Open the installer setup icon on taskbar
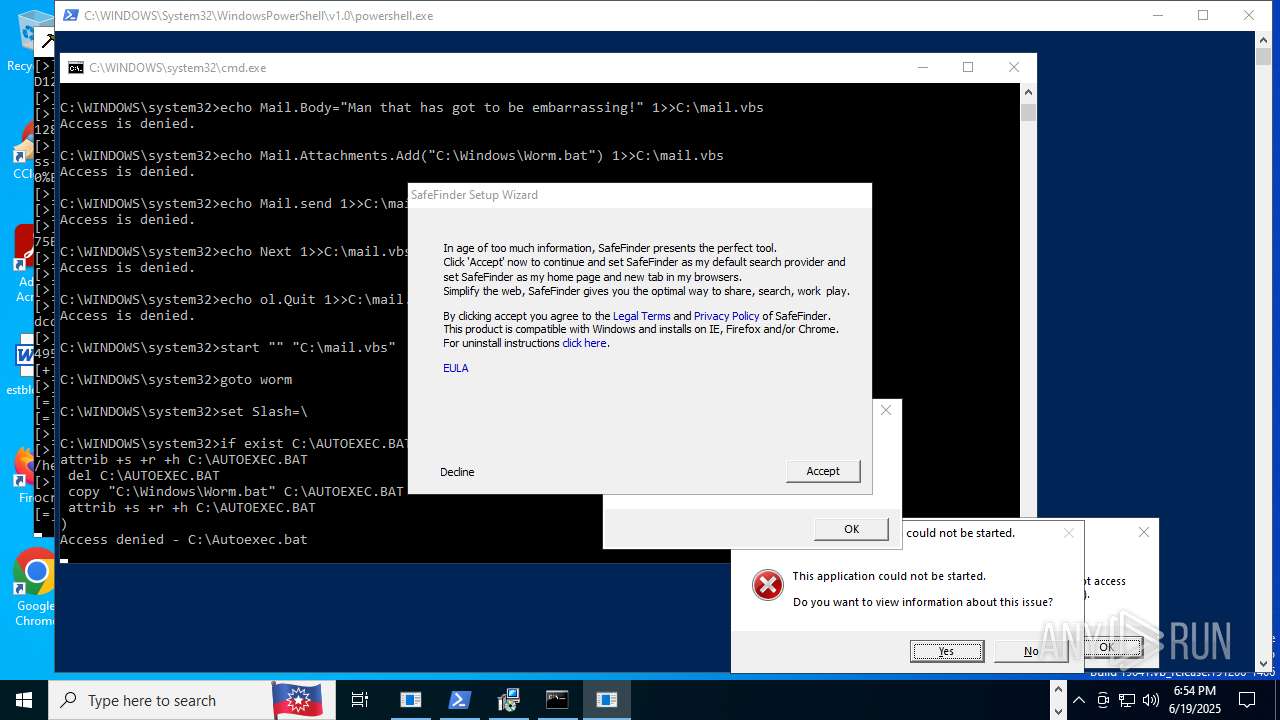Viewport: 1280px width, 720px height. point(509,700)
